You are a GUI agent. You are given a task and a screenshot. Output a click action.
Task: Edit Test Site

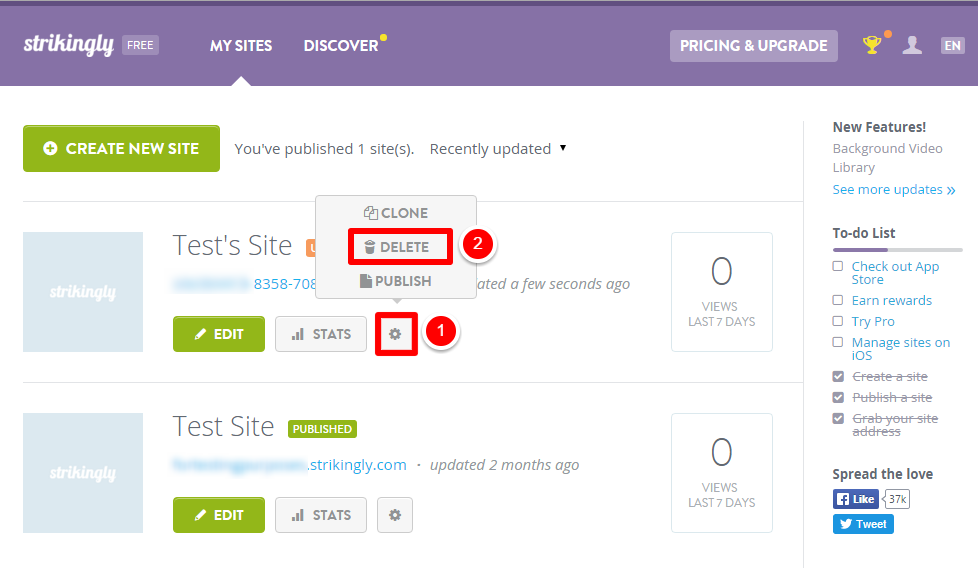click(x=219, y=515)
